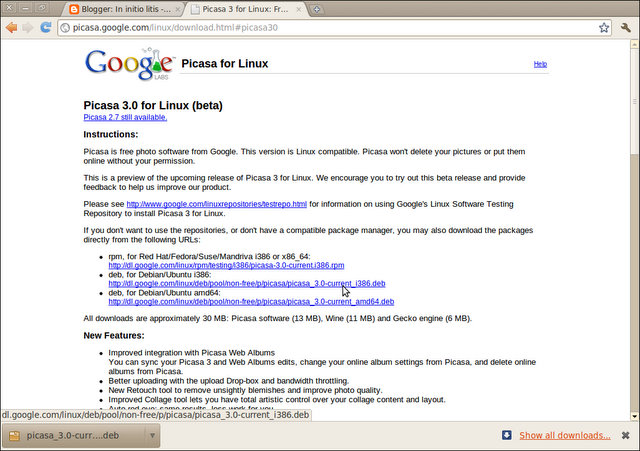This screenshot has width=640, height=451.
Task: Close the Picasa 3 for Linux tab
Action: click(299, 9)
